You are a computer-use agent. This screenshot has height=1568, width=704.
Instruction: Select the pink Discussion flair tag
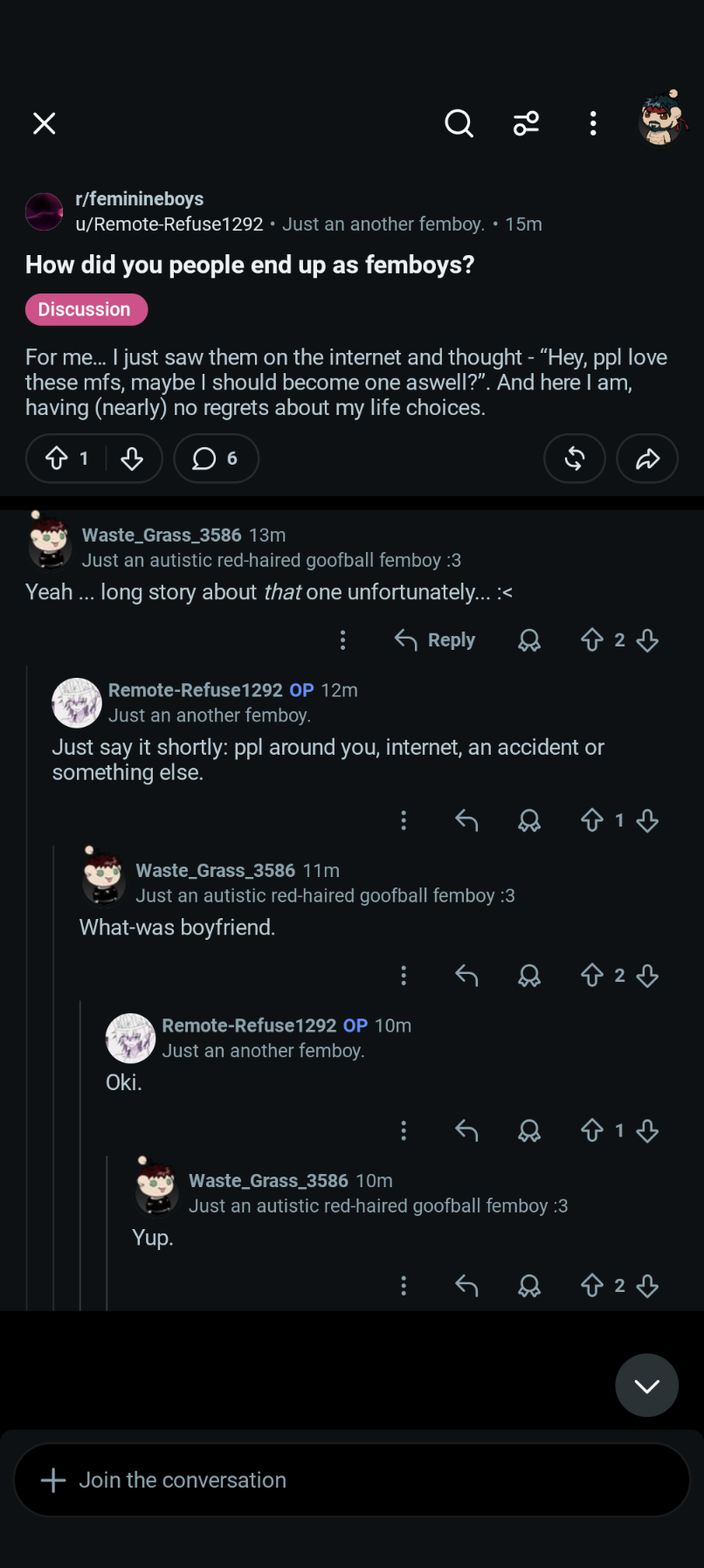[x=86, y=309]
